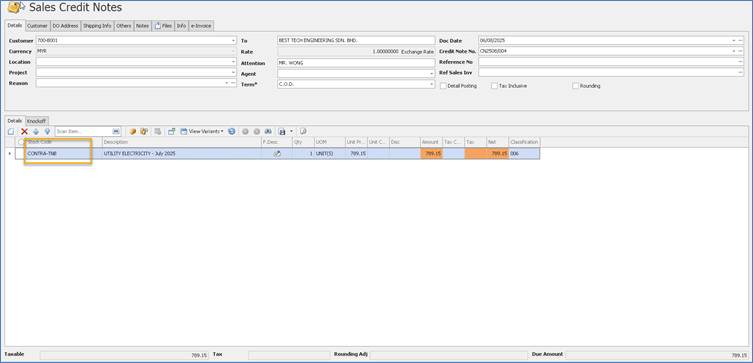This screenshot has width=753, height=363.
Task: Click the Amount column header
Action: [x=431, y=142]
